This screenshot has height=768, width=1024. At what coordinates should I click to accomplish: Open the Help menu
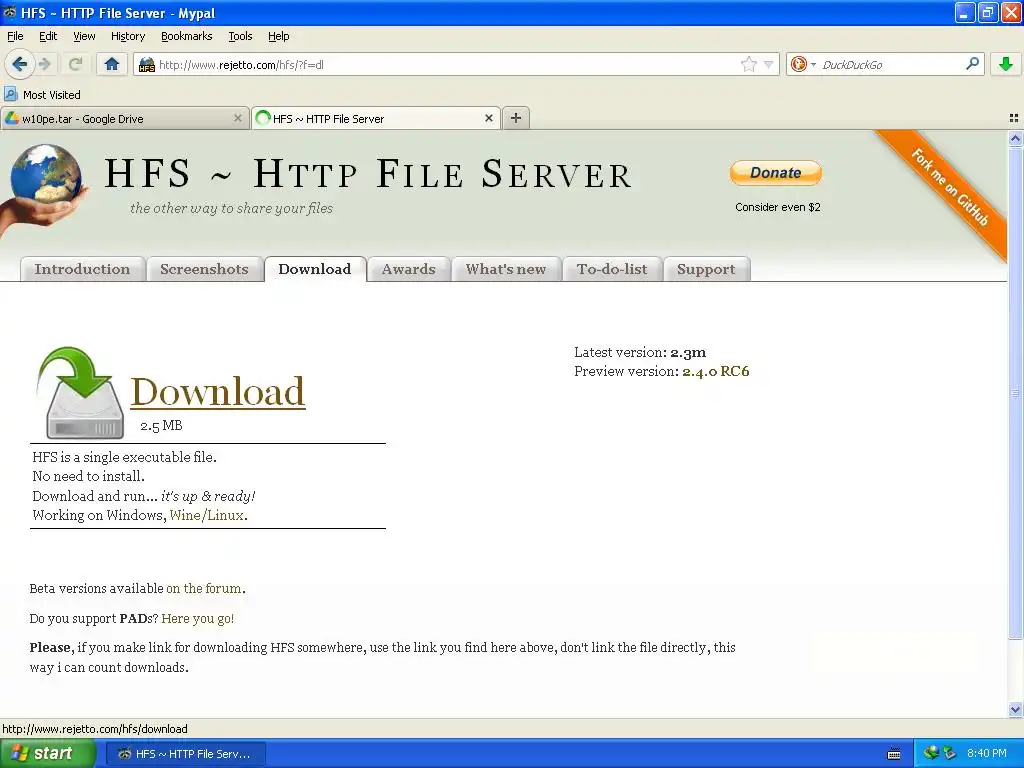[278, 36]
